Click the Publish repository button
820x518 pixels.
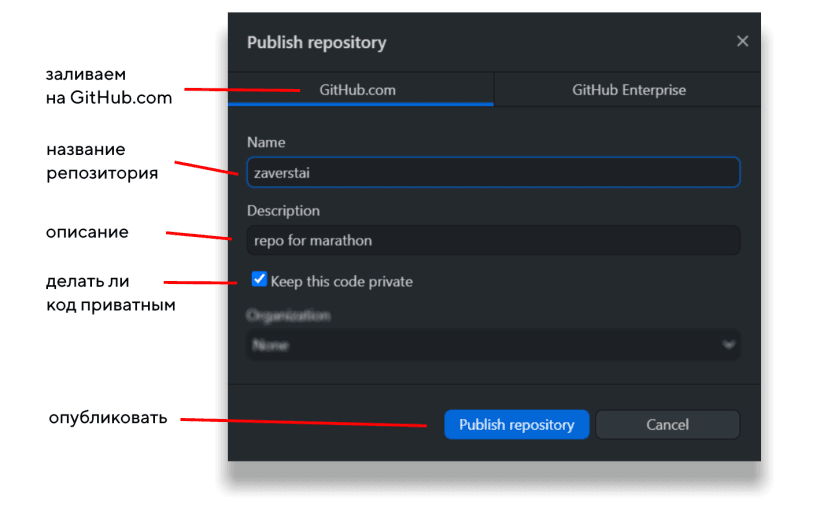[517, 424]
